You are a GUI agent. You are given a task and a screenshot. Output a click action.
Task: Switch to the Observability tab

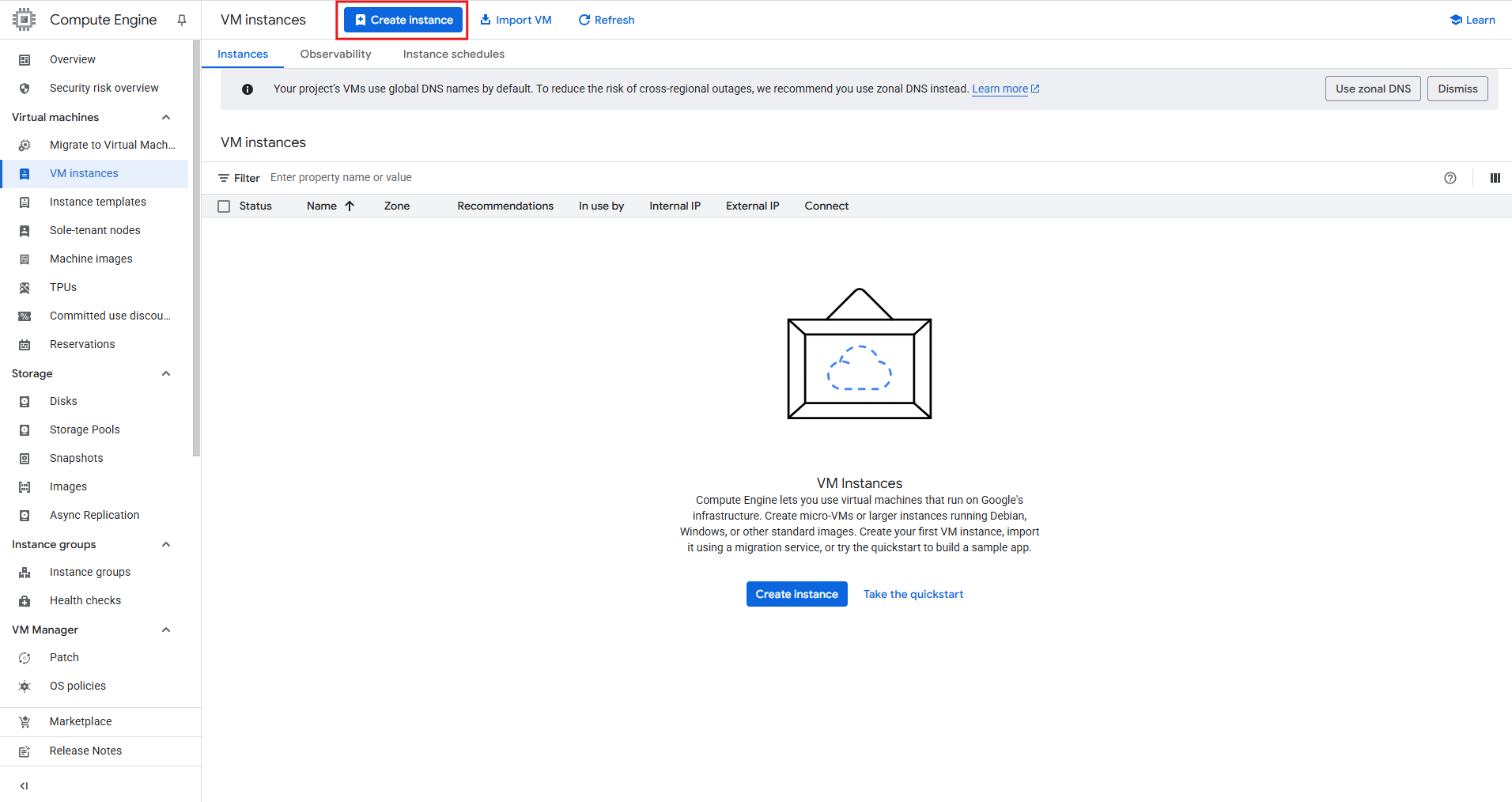[x=335, y=54]
